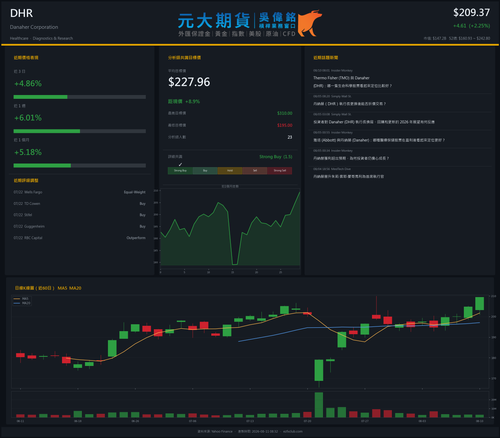Click the RBC Capital Outperform rating row
The height and width of the screenshot is (438, 500).
point(79,238)
